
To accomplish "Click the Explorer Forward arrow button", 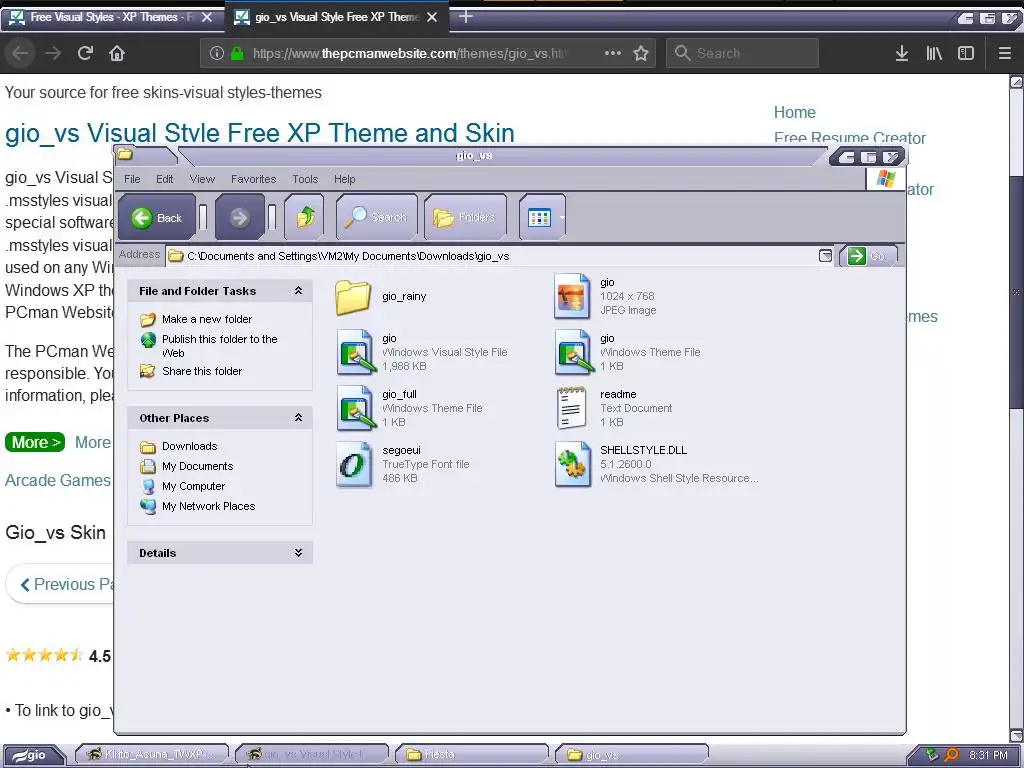I will click(239, 217).
